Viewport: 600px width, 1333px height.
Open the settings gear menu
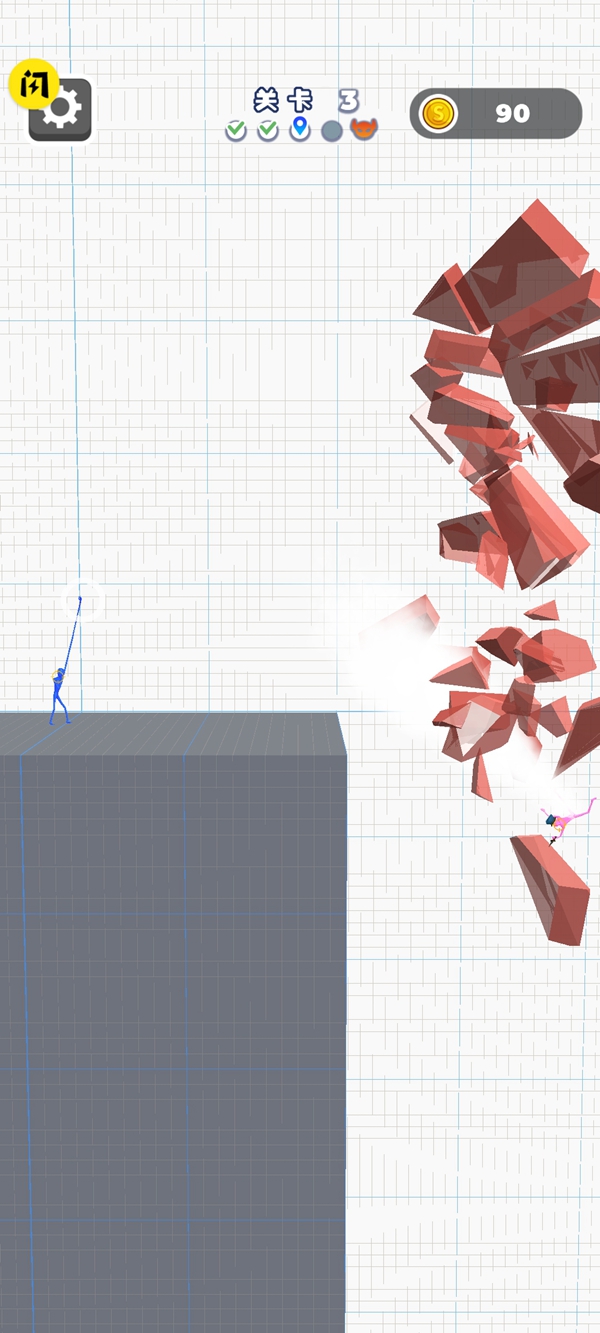pyautogui.click(x=61, y=111)
